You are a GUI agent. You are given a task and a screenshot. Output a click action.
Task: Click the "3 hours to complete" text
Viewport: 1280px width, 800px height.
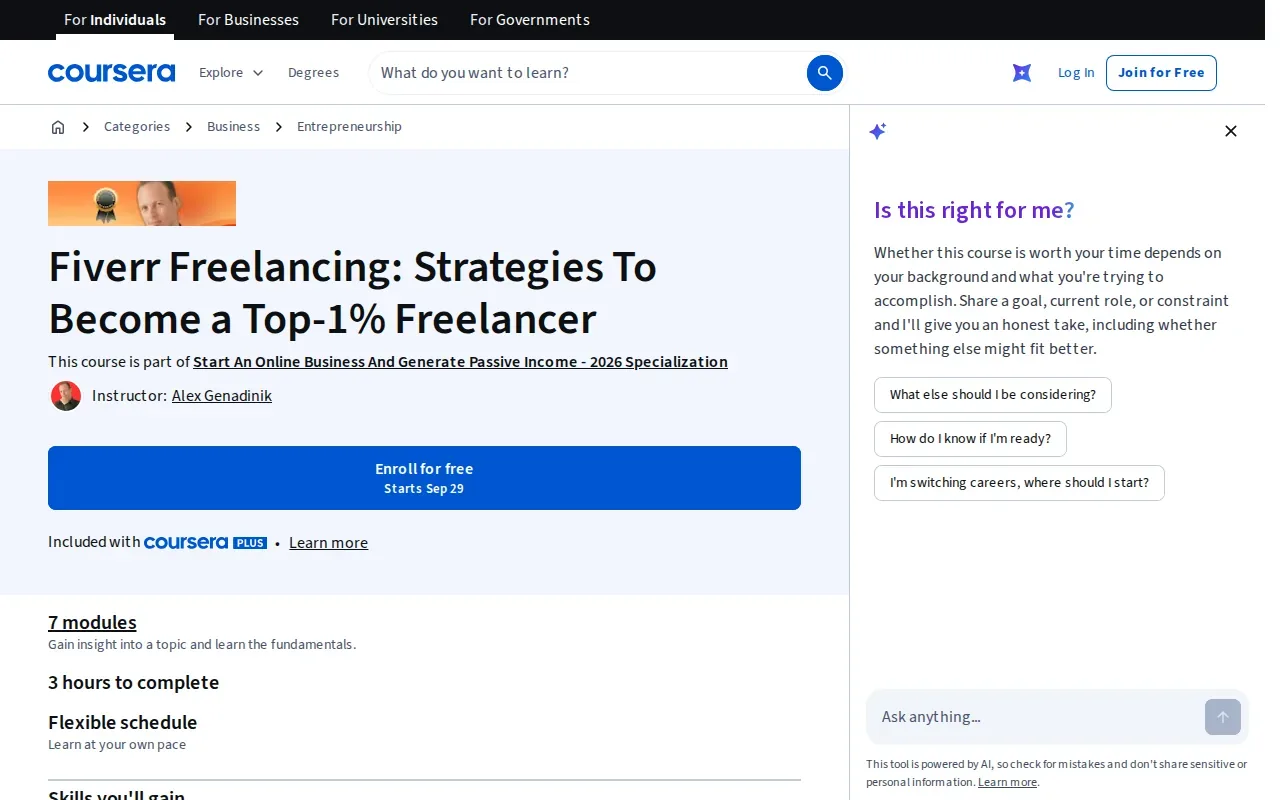(x=133, y=683)
